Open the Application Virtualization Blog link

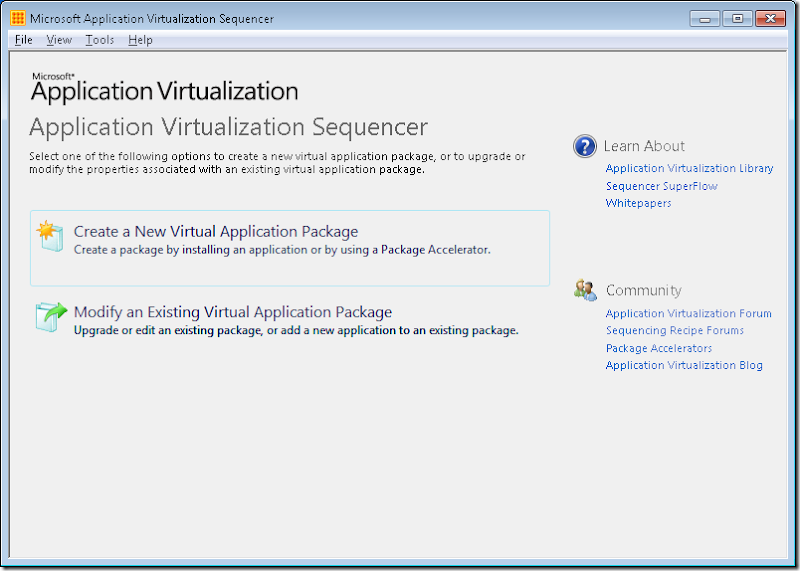(684, 366)
